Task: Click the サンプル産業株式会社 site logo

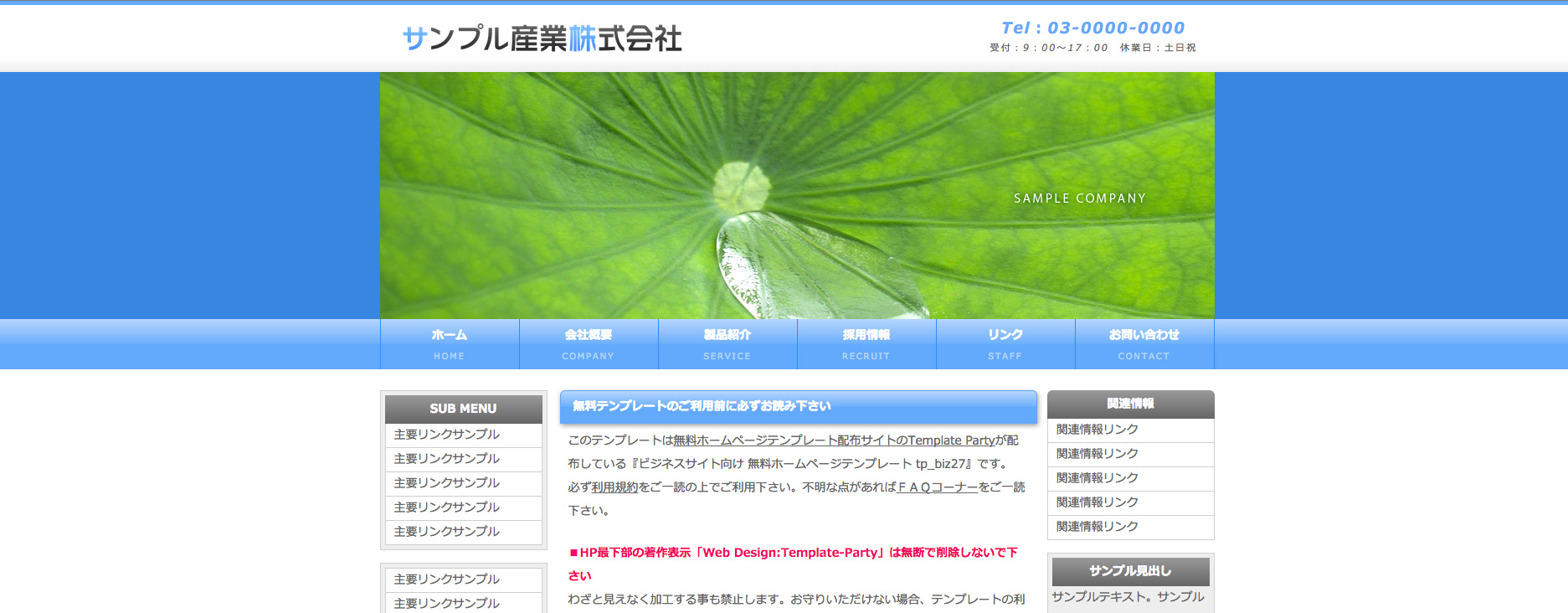Action: pos(542,39)
